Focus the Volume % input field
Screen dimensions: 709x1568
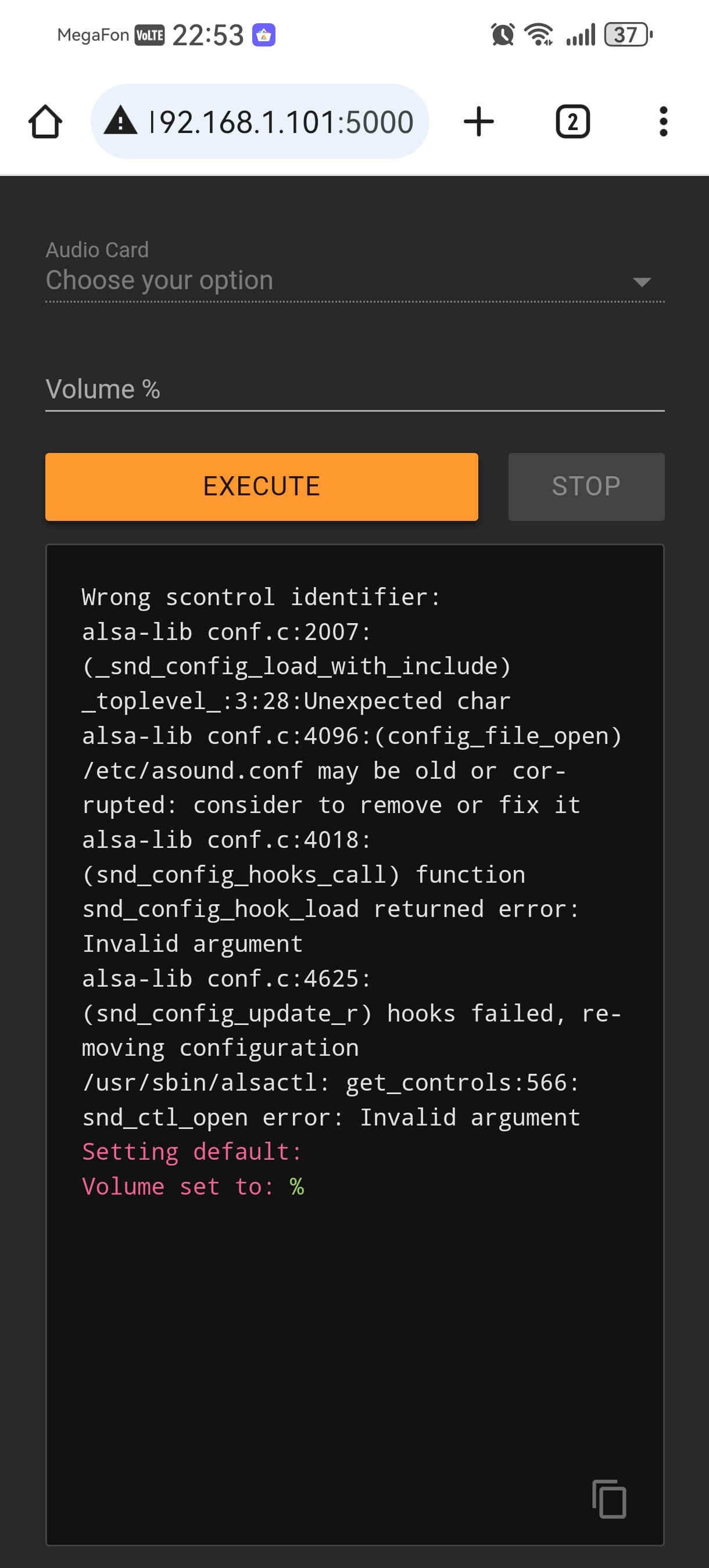point(354,390)
